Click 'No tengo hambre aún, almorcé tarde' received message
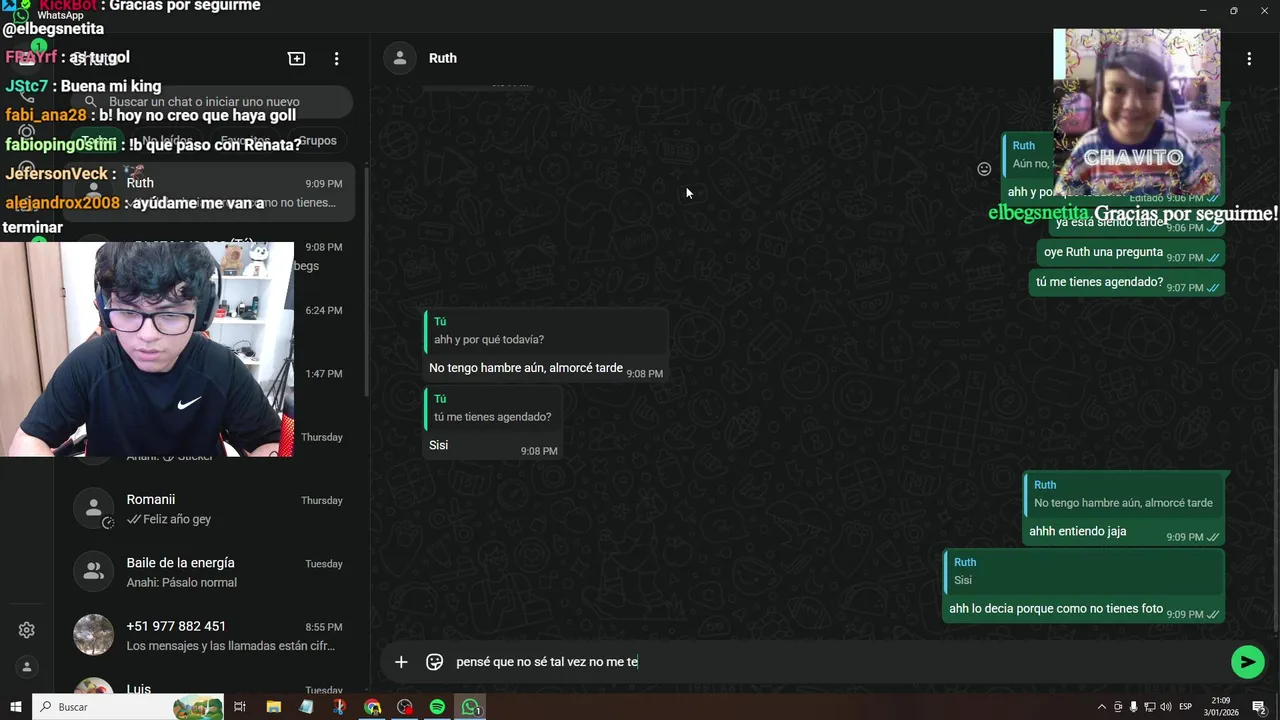The width and height of the screenshot is (1280, 720). click(526, 368)
